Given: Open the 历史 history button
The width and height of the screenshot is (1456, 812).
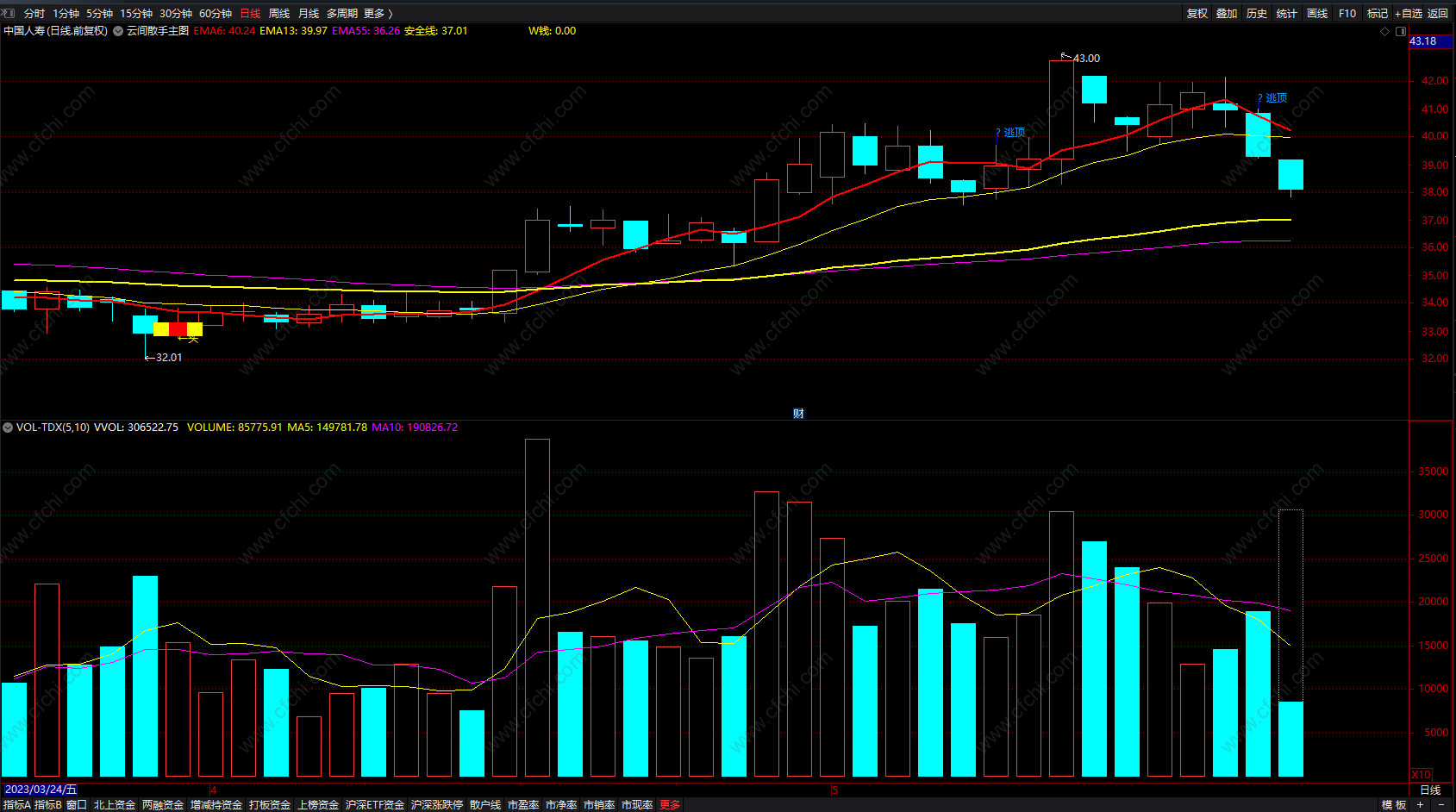Looking at the screenshot, I should pos(1257,14).
